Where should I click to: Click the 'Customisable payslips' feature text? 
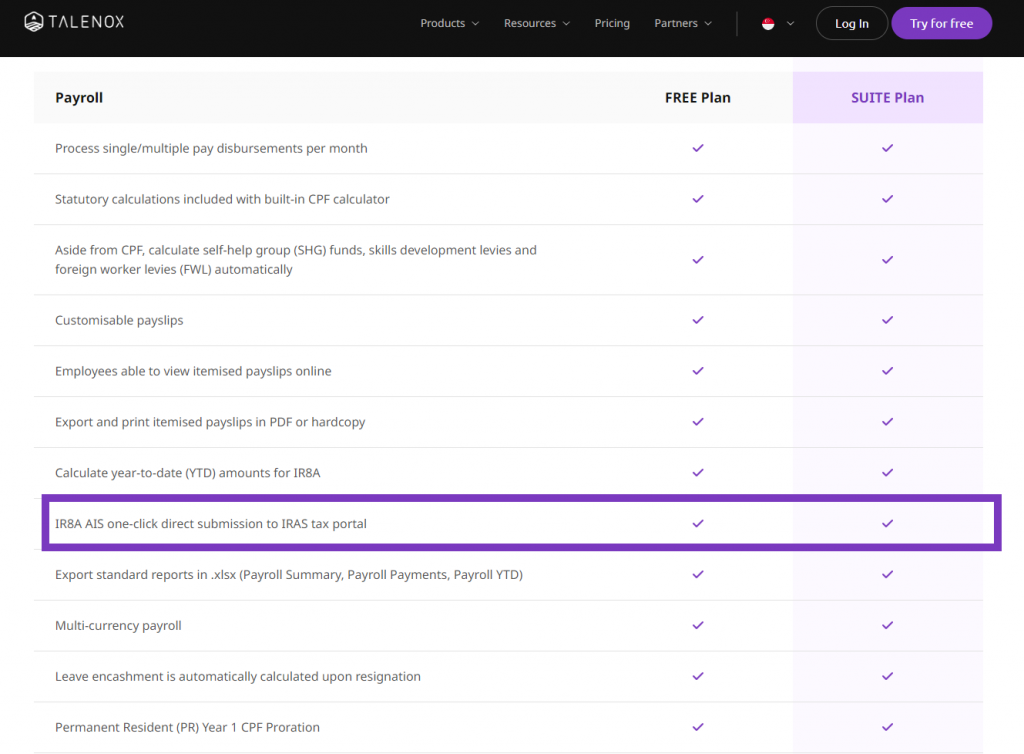(x=119, y=321)
